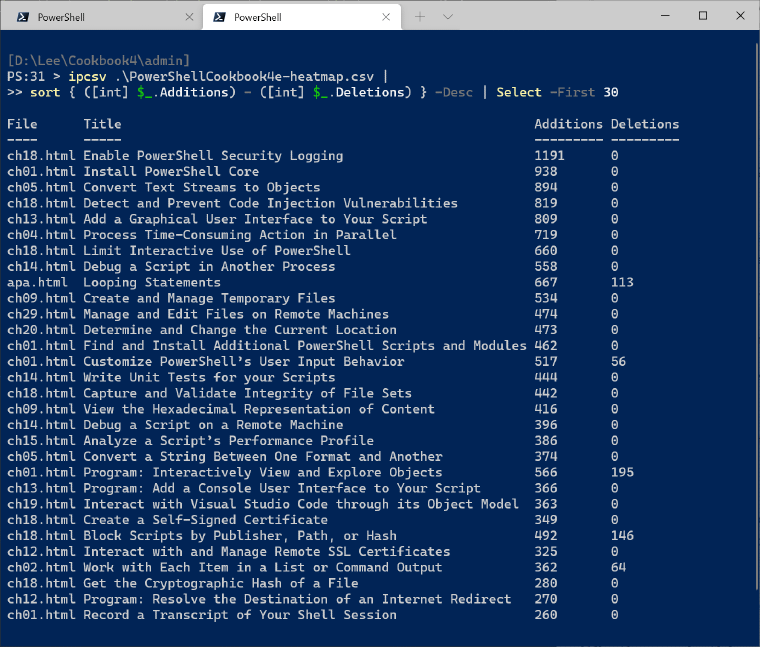Click row Convert a String Between One Format
The image size is (760, 647).
coord(343,457)
